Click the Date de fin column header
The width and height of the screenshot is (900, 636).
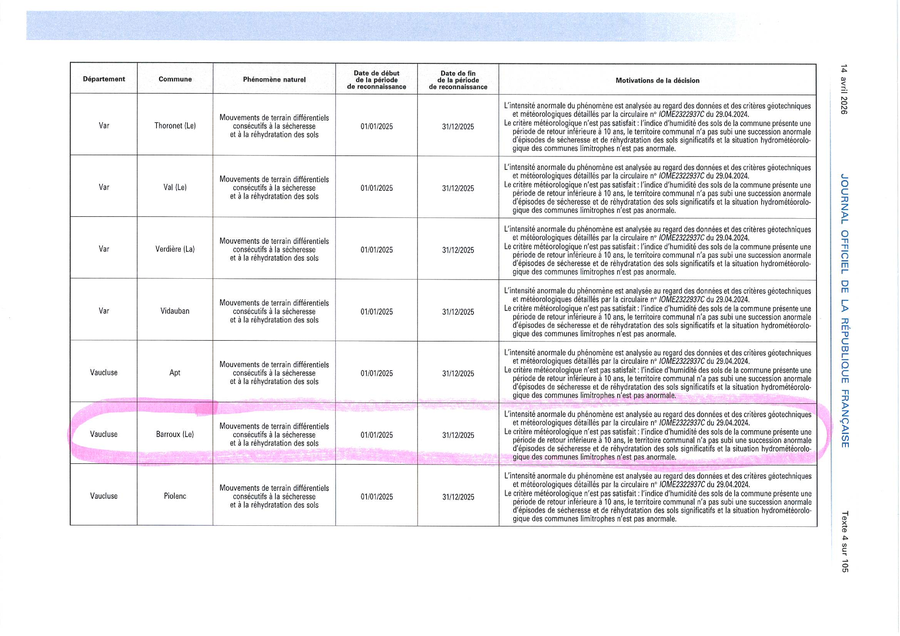tap(458, 79)
